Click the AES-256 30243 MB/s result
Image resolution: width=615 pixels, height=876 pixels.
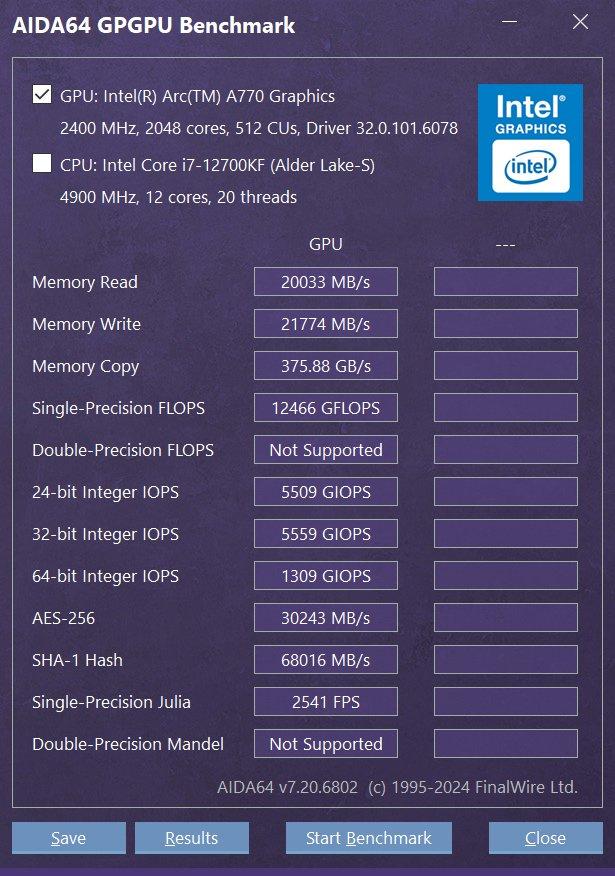click(326, 617)
